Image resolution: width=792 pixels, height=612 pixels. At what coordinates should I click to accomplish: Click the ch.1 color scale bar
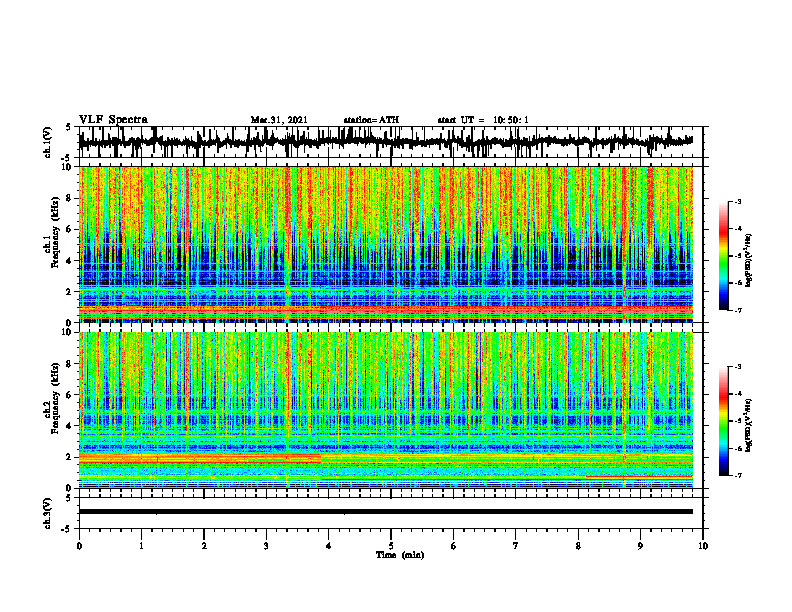click(723, 256)
